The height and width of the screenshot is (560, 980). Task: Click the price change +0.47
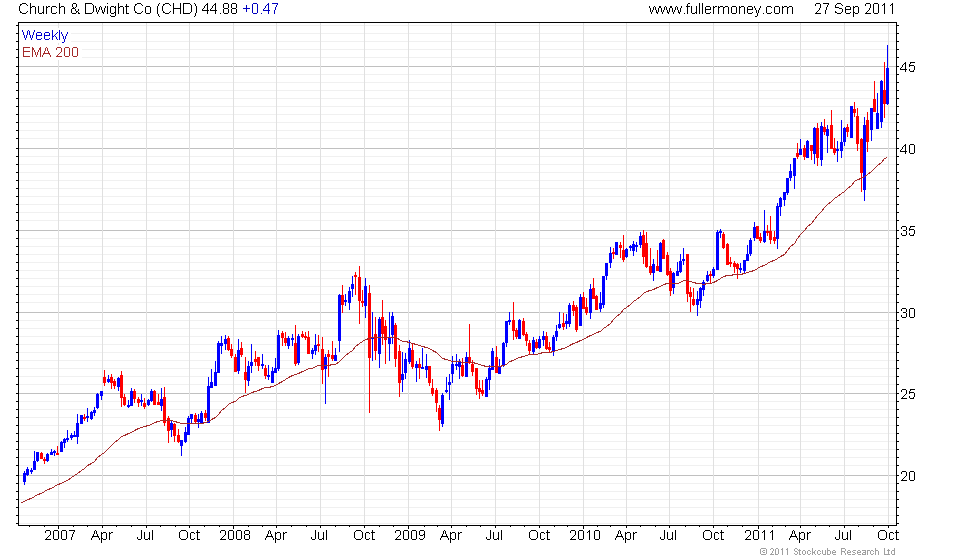(x=260, y=9)
